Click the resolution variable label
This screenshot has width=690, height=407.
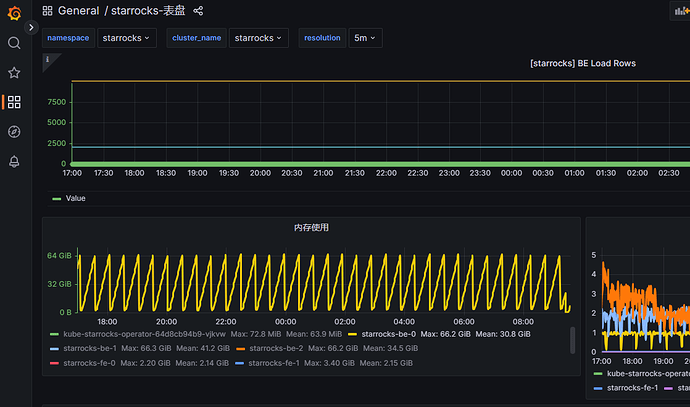322,38
